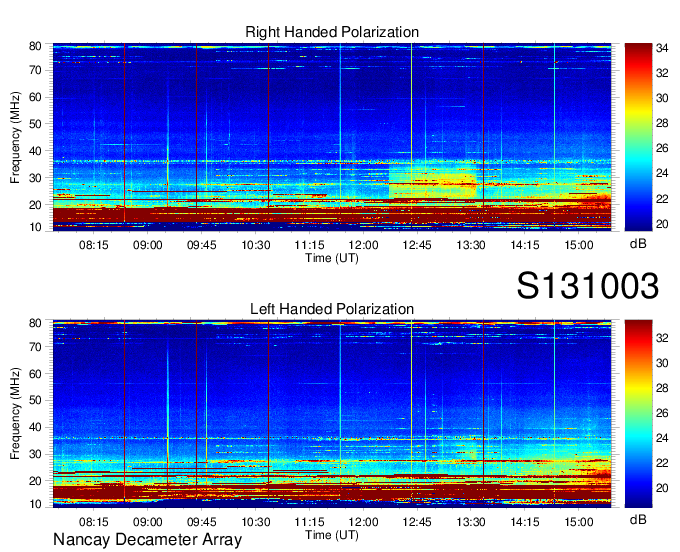Click the 24 value on upper color bar
Viewport: 680px width, 552px height.
pos(662,173)
